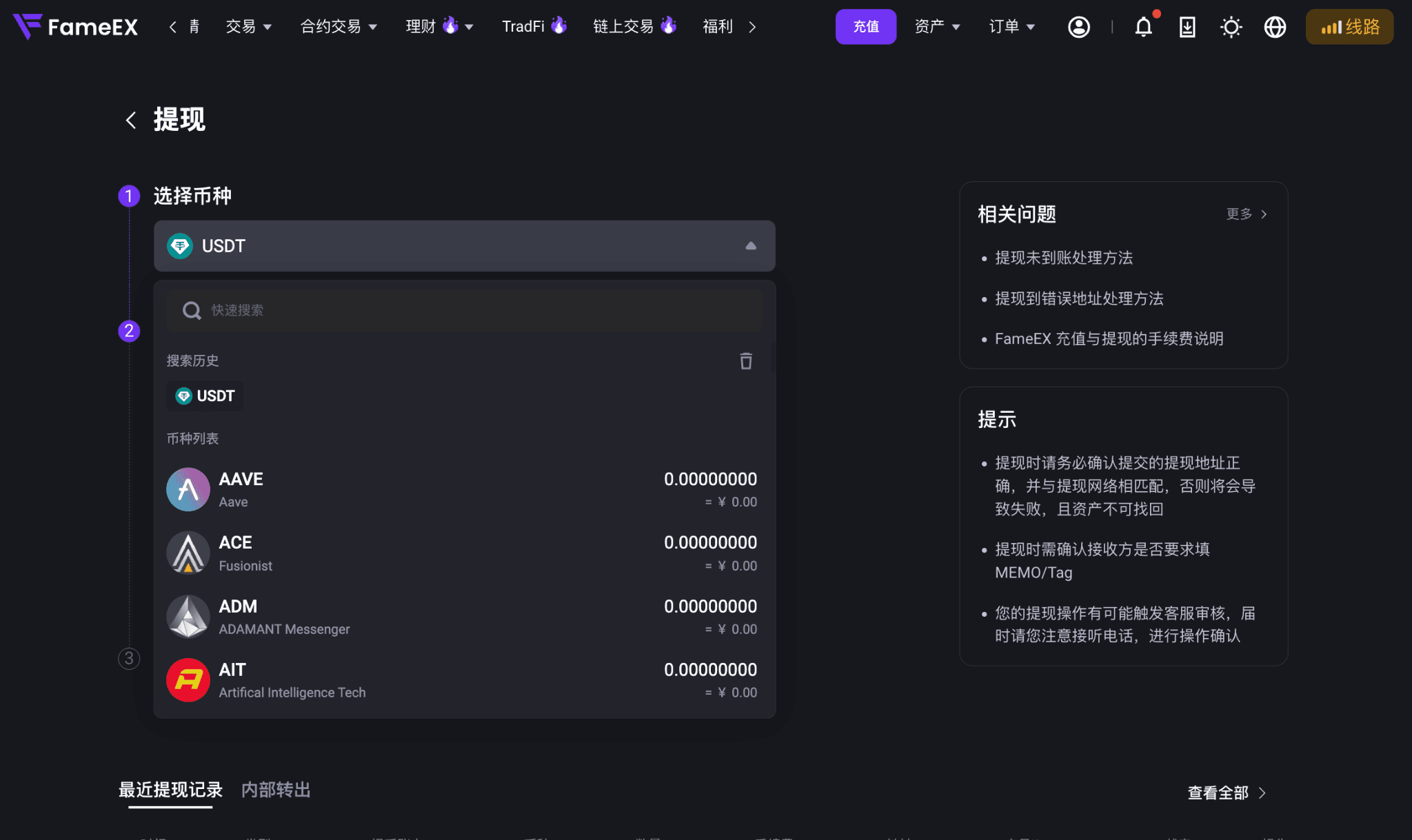This screenshot has width=1412, height=840.
Task: Open 提现未到账处理方法 article
Action: [x=1064, y=258]
